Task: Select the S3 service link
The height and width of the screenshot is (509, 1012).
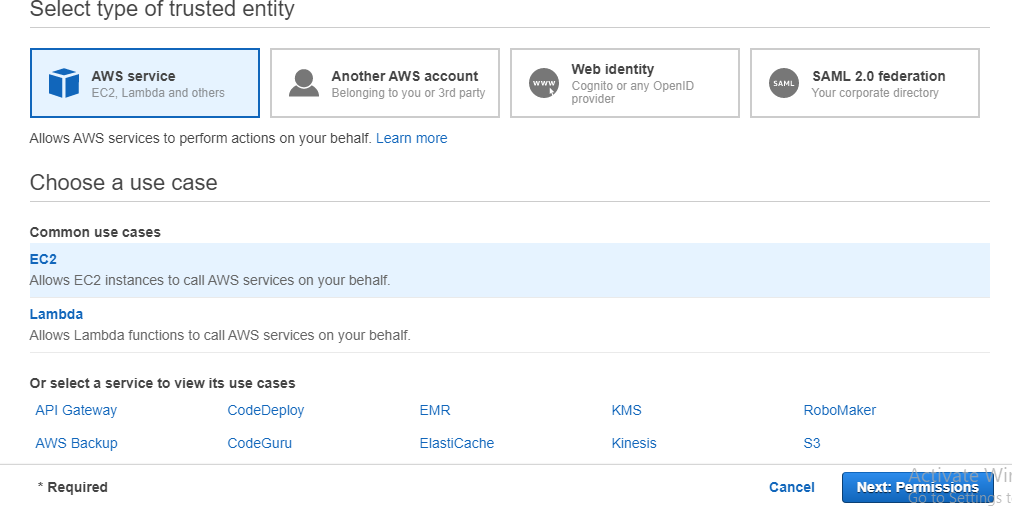Action: pyautogui.click(x=812, y=443)
